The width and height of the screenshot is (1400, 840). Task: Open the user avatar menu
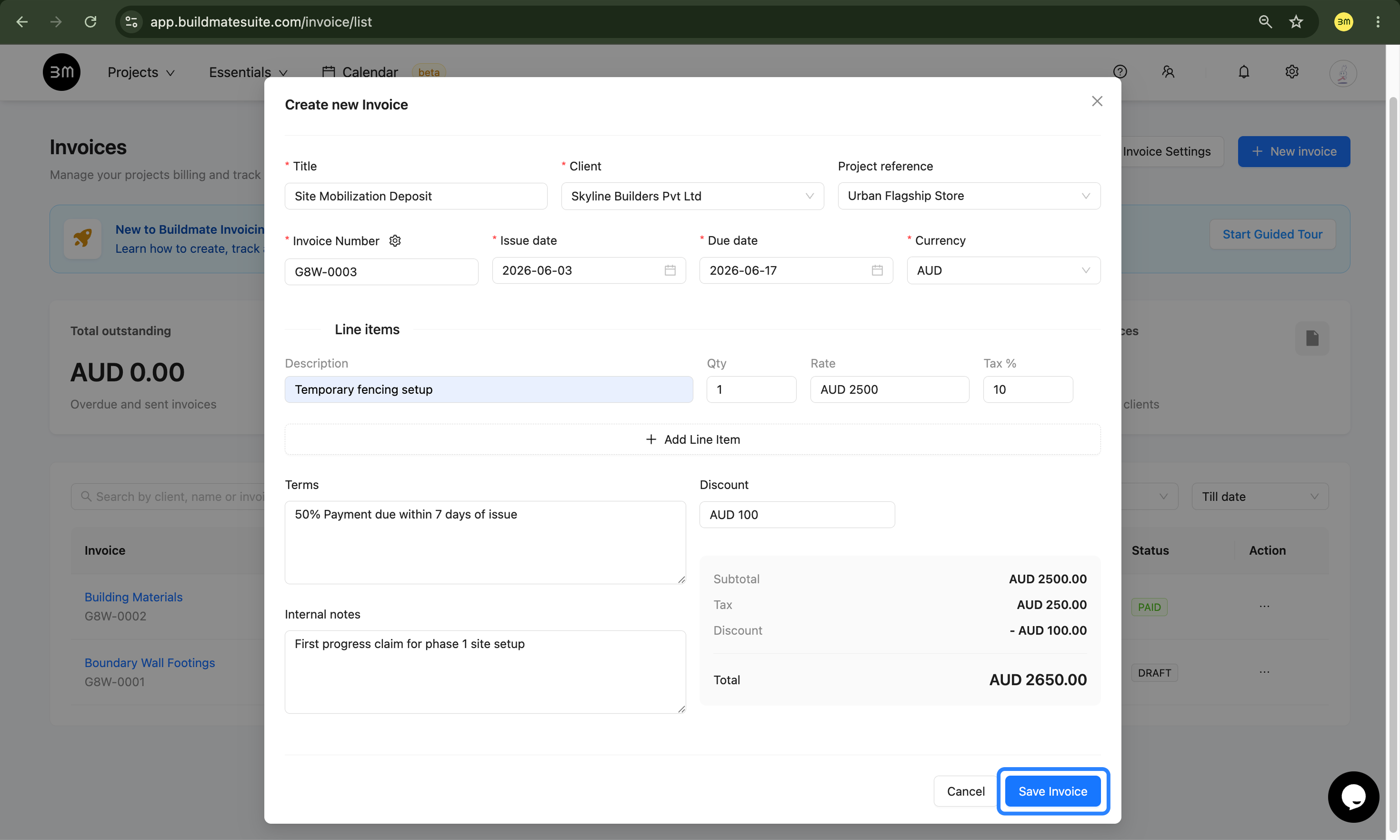click(1343, 73)
